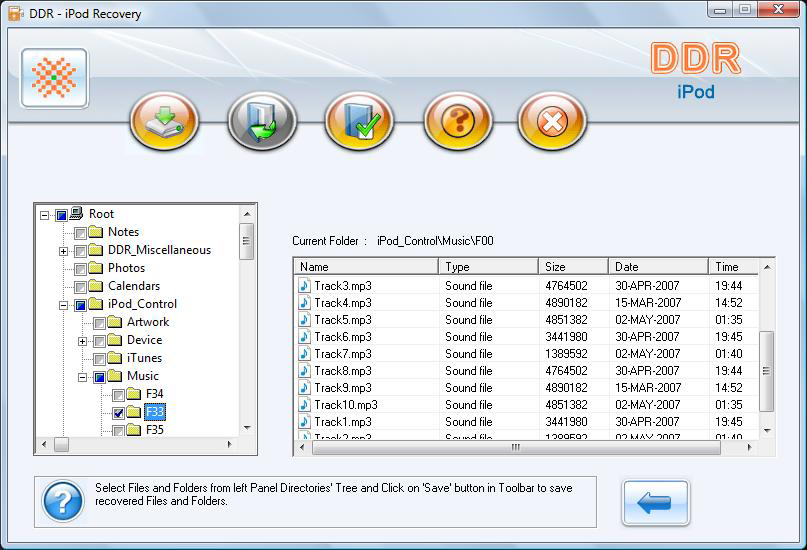This screenshot has width=807, height=550.
Task: Toggle the Calendars folder checkbox
Action: point(80,288)
